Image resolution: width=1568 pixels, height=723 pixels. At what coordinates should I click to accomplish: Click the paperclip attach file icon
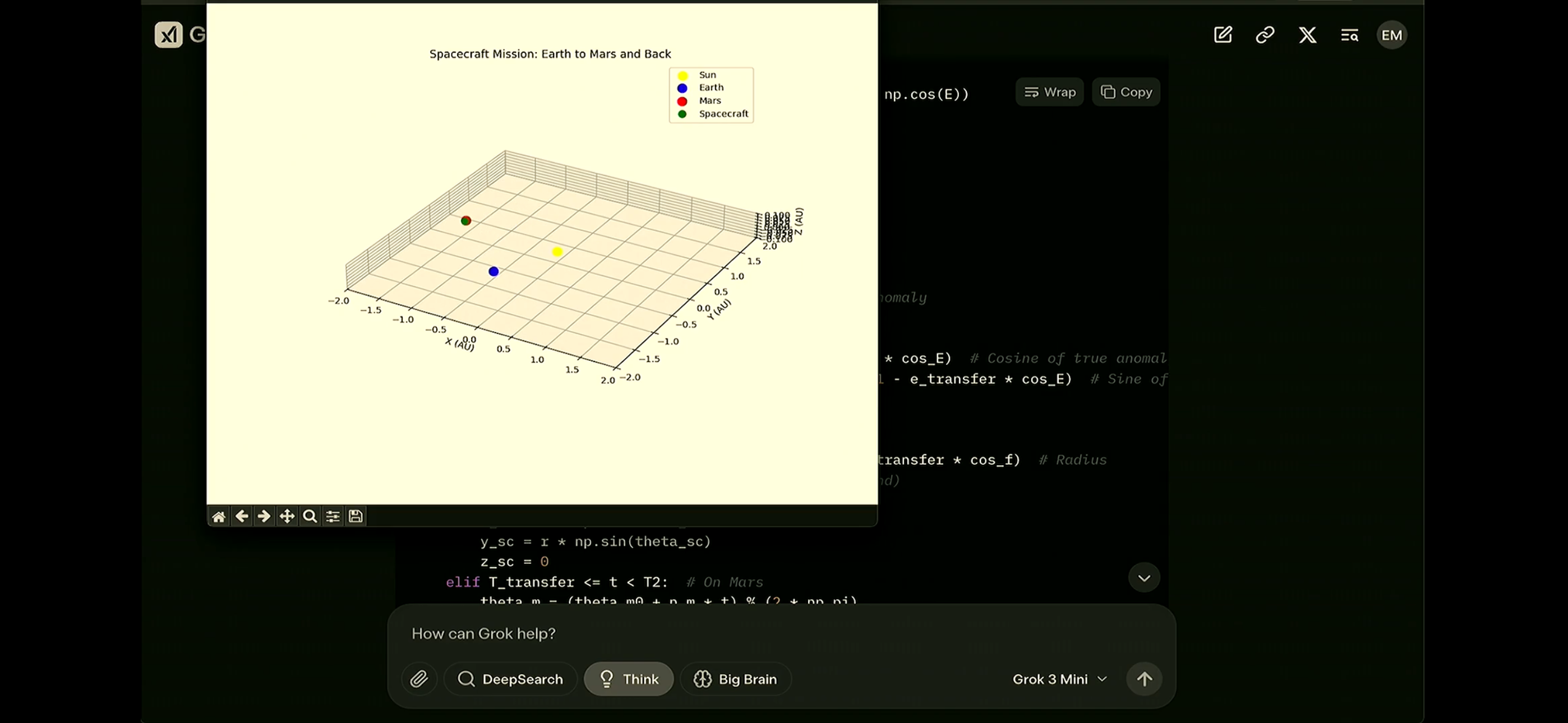tap(419, 679)
